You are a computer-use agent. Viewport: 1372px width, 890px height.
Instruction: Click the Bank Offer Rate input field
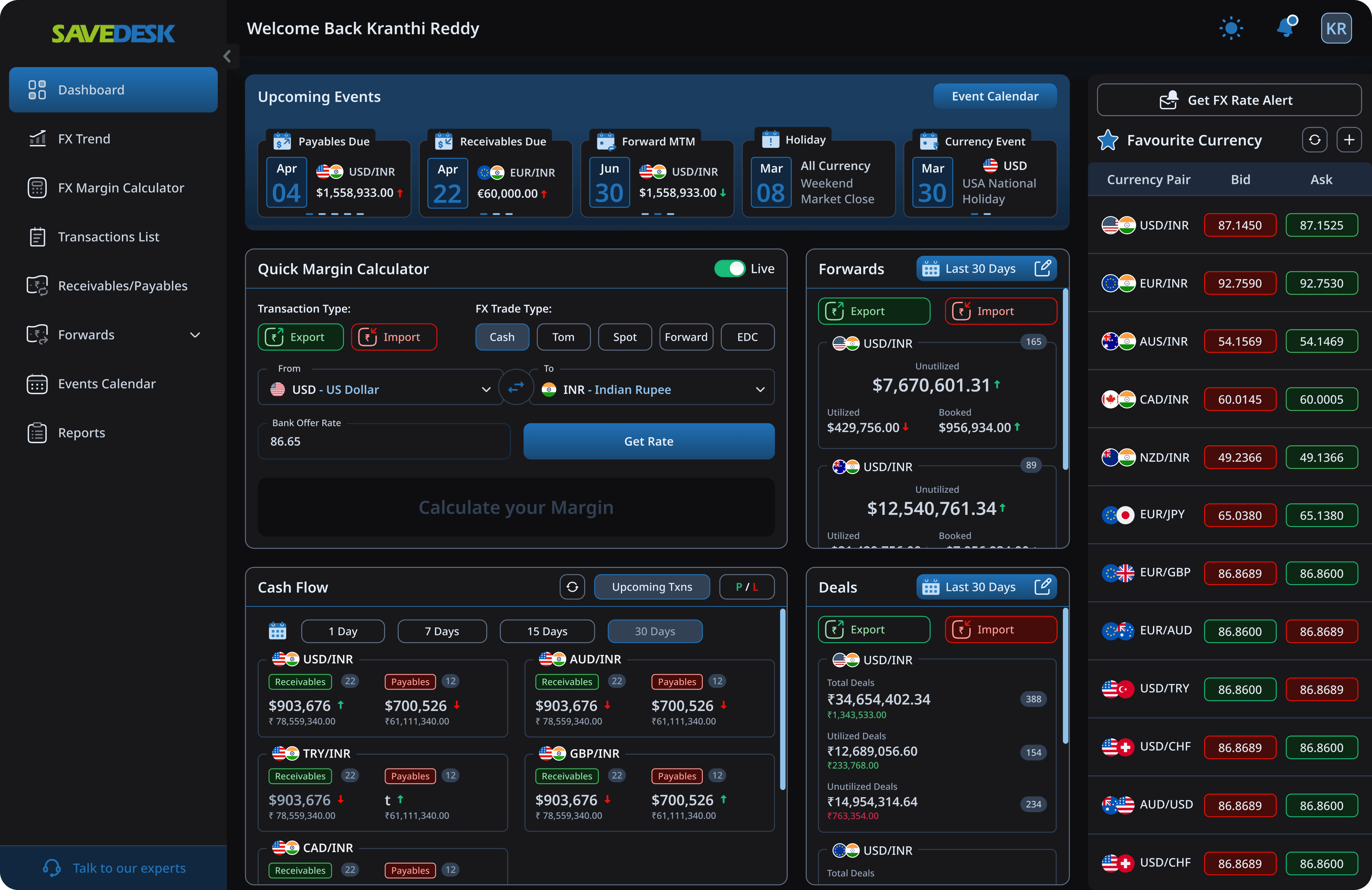(x=383, y=441)
